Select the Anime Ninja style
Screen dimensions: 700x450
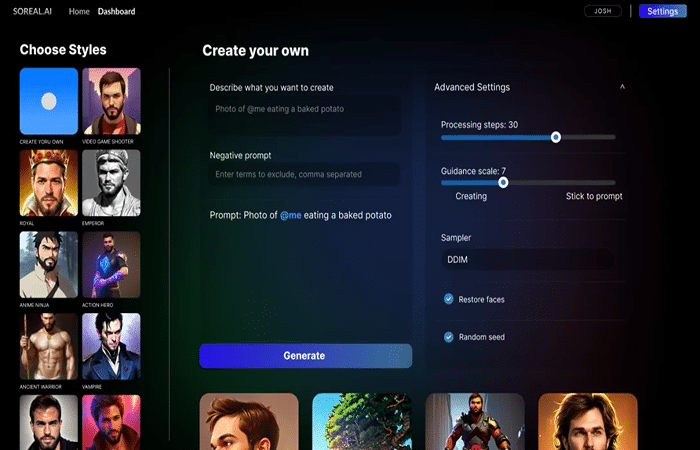tap(49, 265)
